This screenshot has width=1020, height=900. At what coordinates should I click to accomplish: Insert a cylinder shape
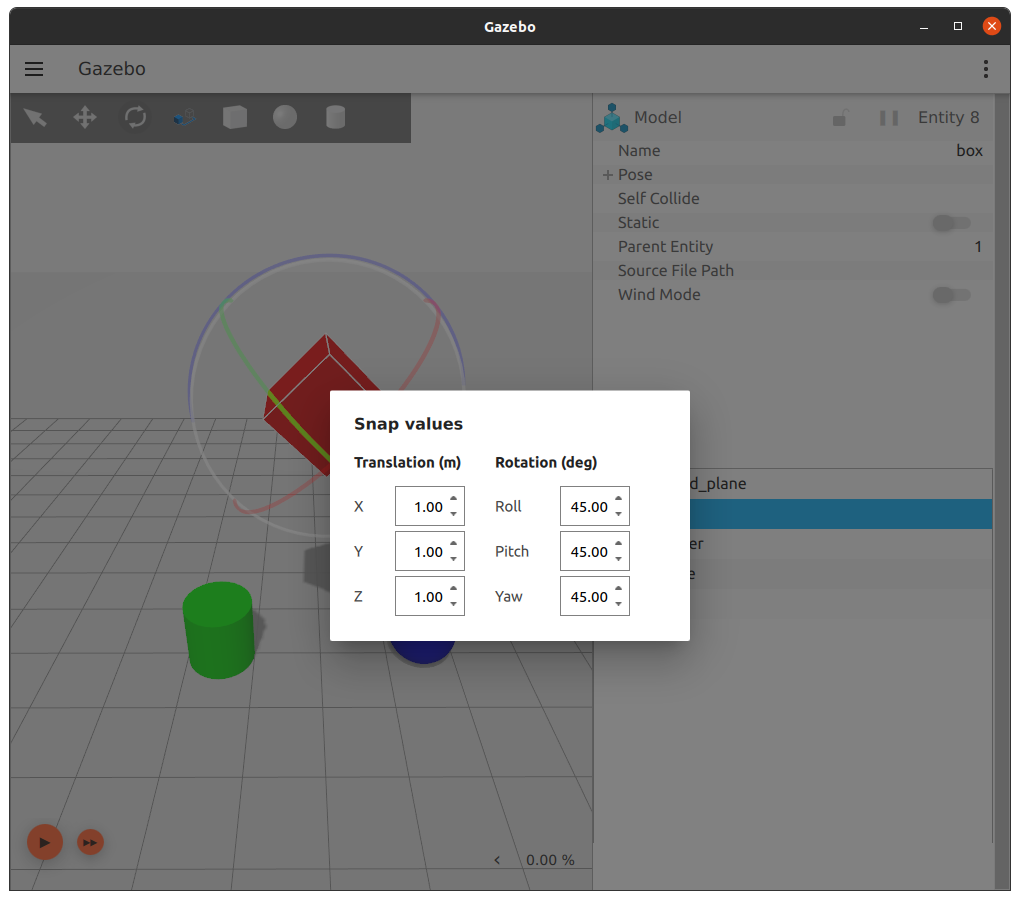tap(335, 118)
